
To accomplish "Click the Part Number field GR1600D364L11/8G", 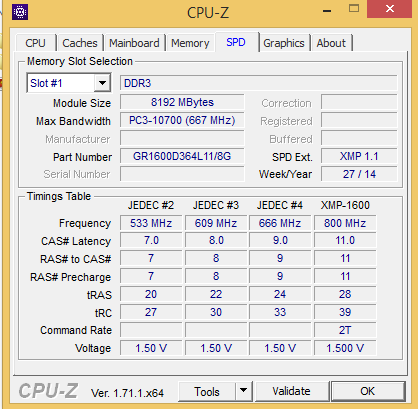I will [182, 156].
